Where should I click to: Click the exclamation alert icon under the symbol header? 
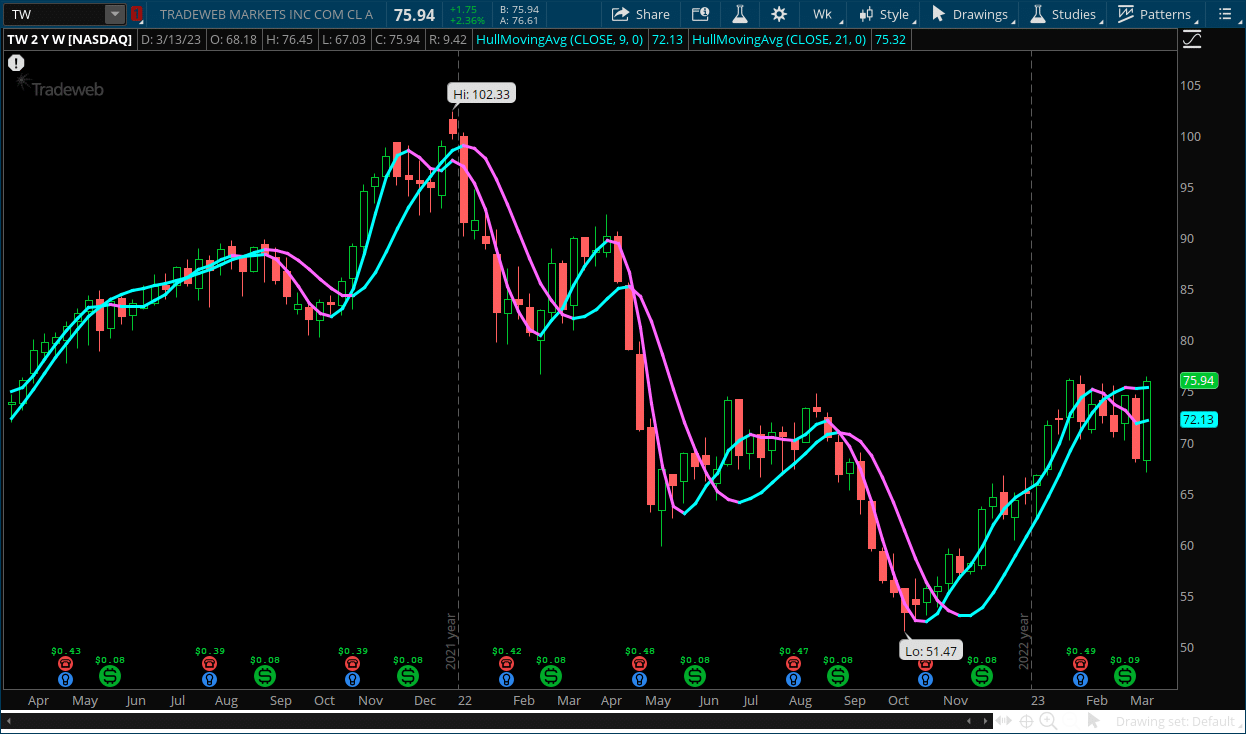click(x=17, y=62)
